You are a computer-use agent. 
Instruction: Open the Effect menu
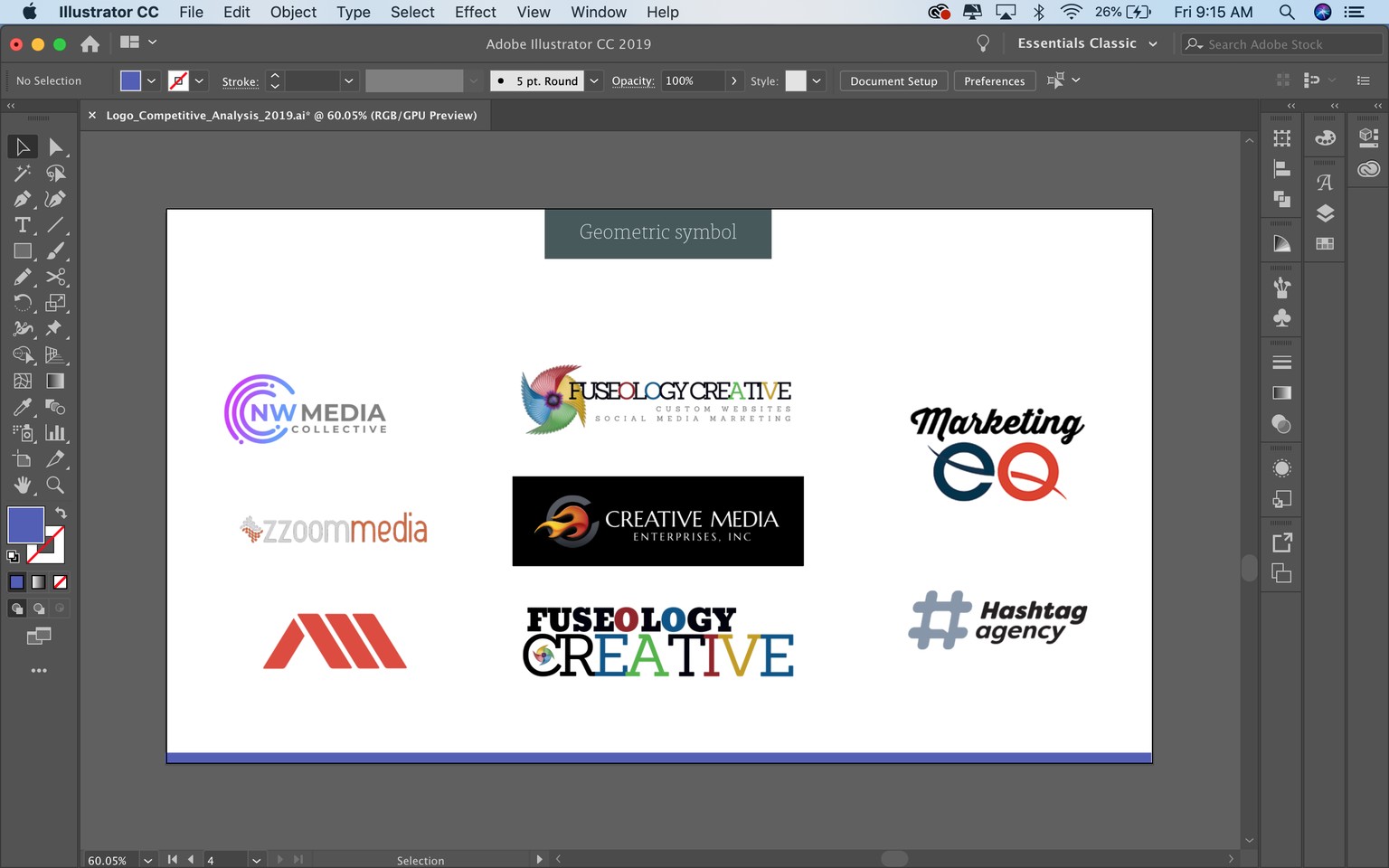476,12
